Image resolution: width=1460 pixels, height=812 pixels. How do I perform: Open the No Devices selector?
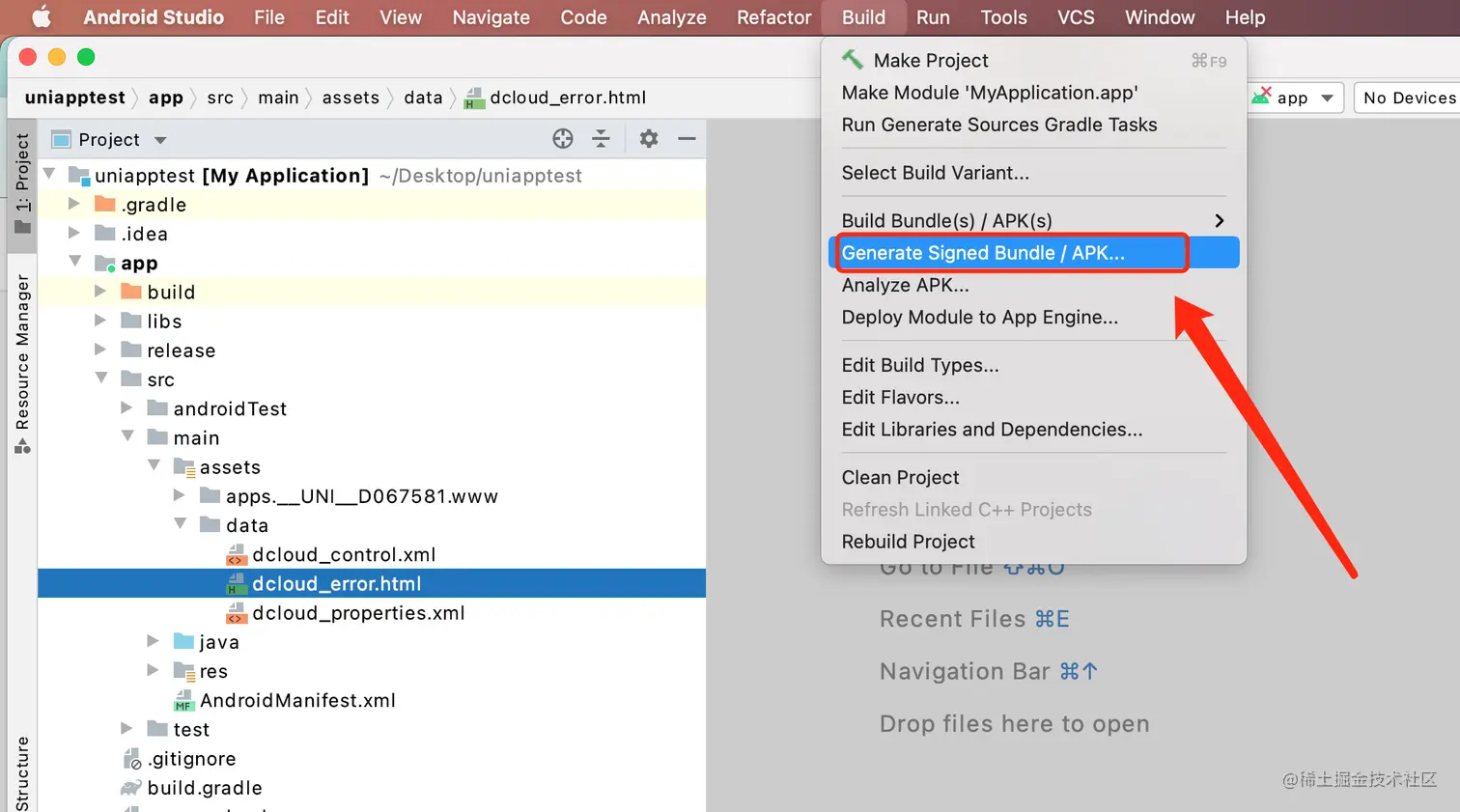[x=1408, y=98]
